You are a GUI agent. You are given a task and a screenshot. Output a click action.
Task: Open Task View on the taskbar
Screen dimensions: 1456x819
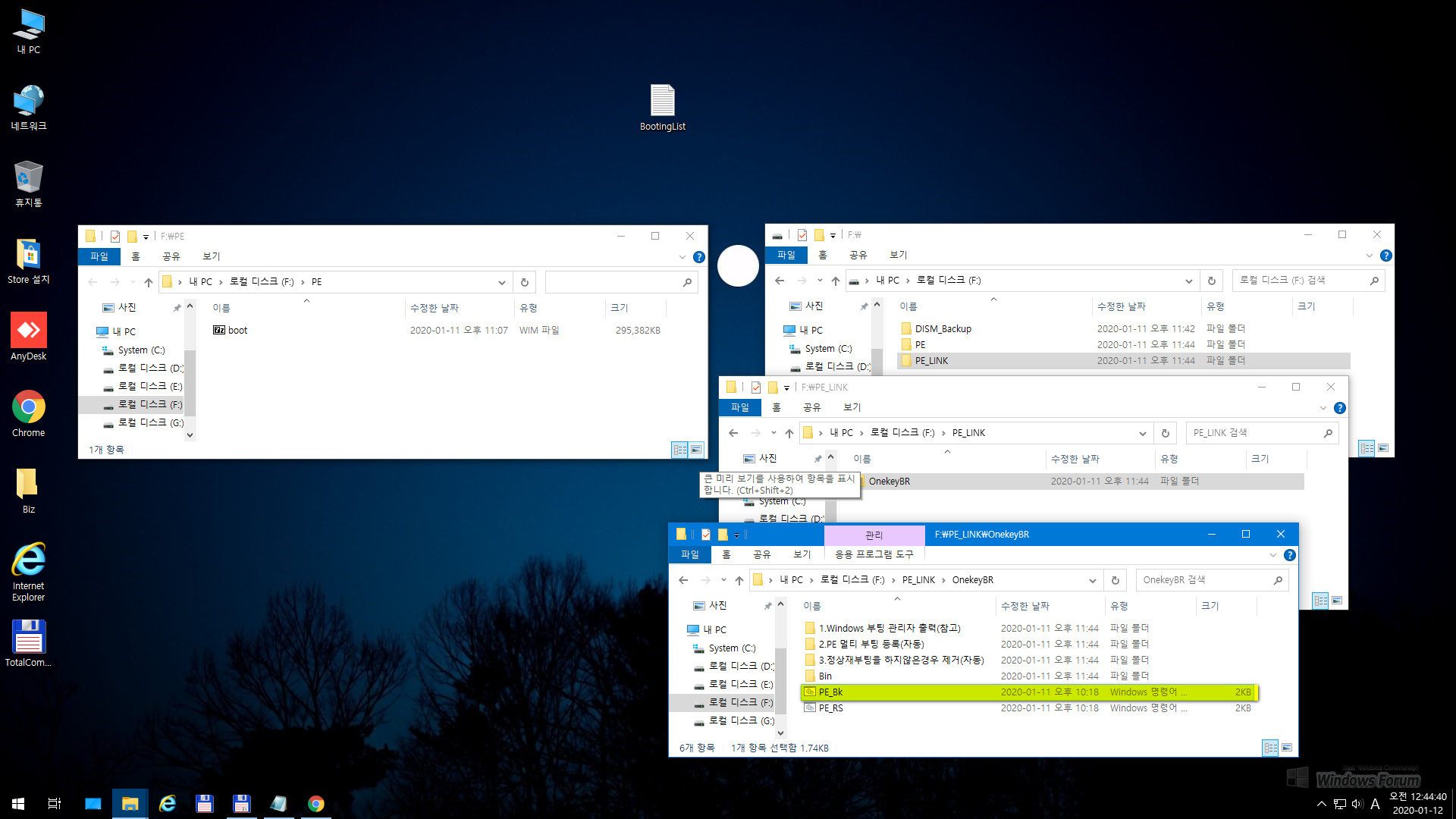tap(55, 803)
